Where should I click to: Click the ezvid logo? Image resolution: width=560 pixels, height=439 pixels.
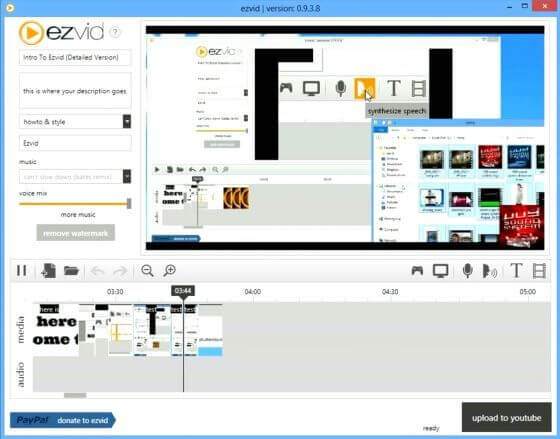point(61,33)
